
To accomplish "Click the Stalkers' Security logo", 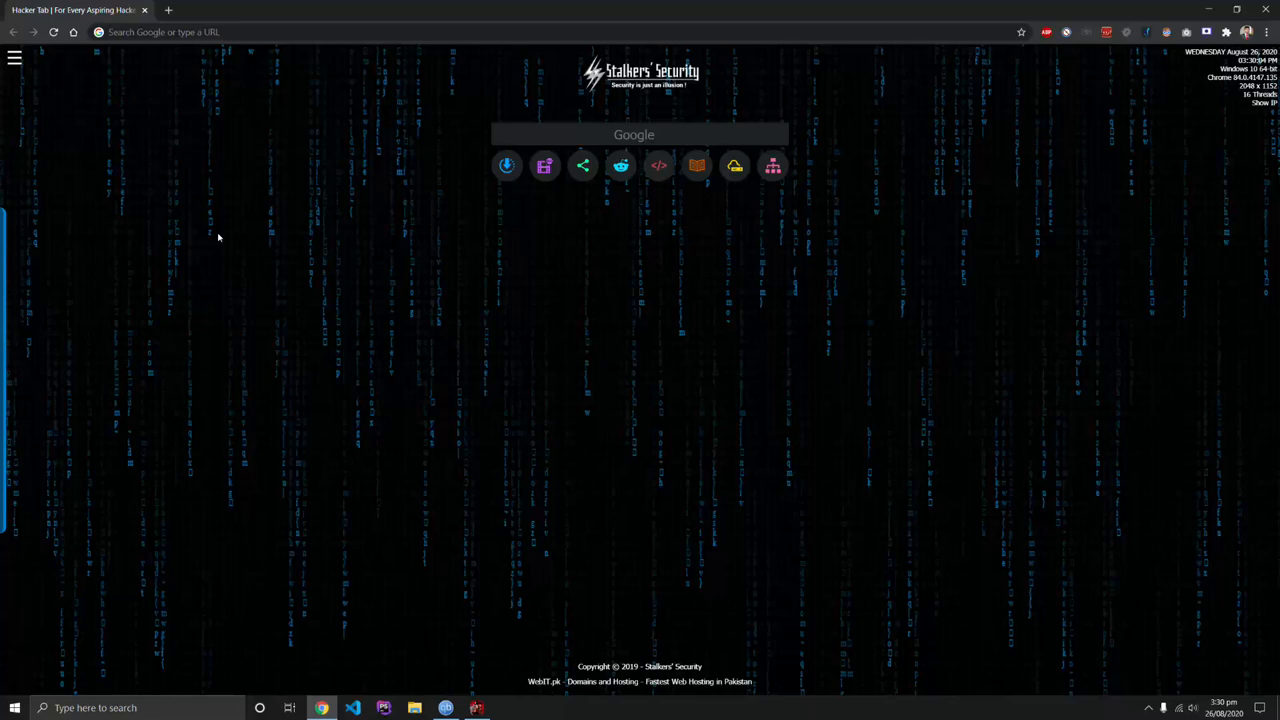I will (x=641, y=74).
